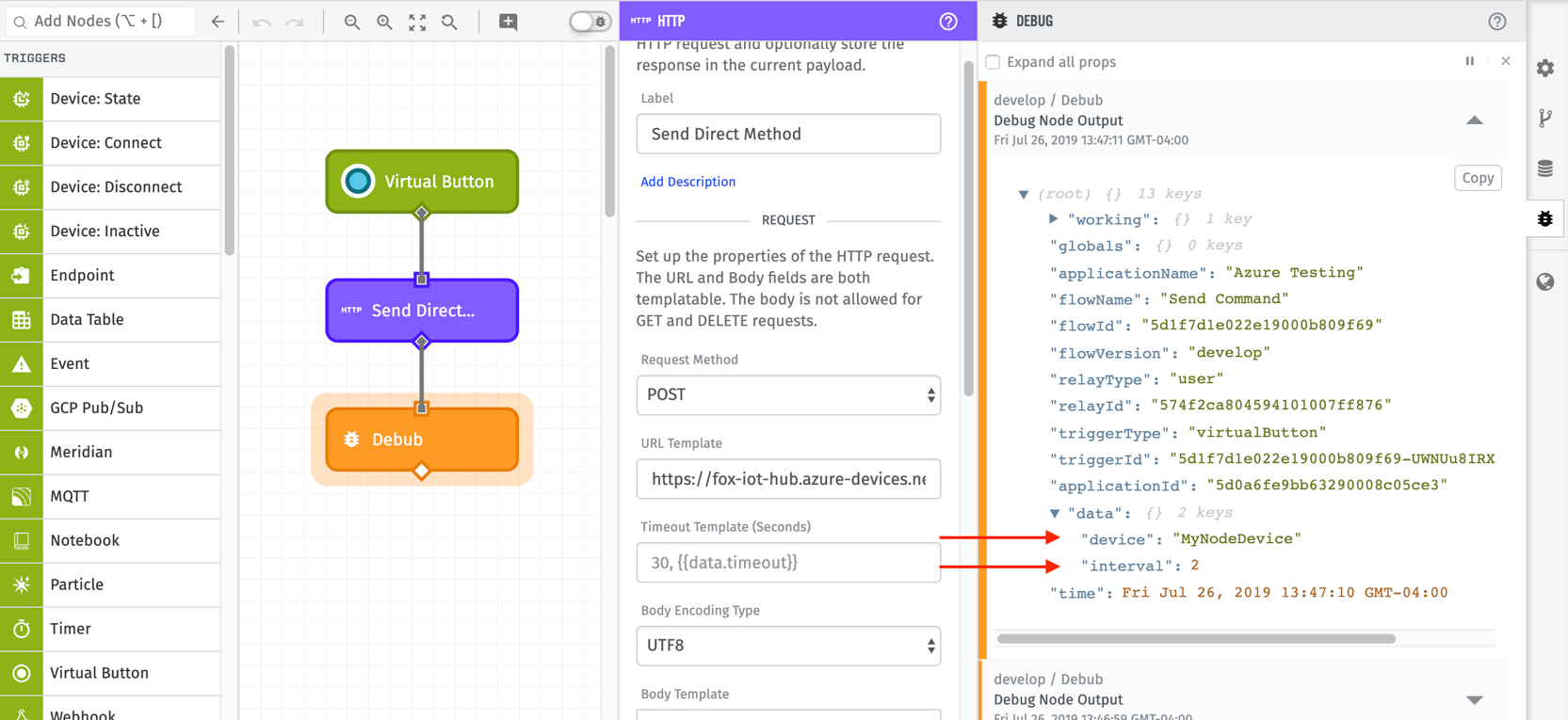This screenshot has width=1568, height=720.
Task: Open the versions branch icon in sidebar
Action: (x=1545, y=118)
